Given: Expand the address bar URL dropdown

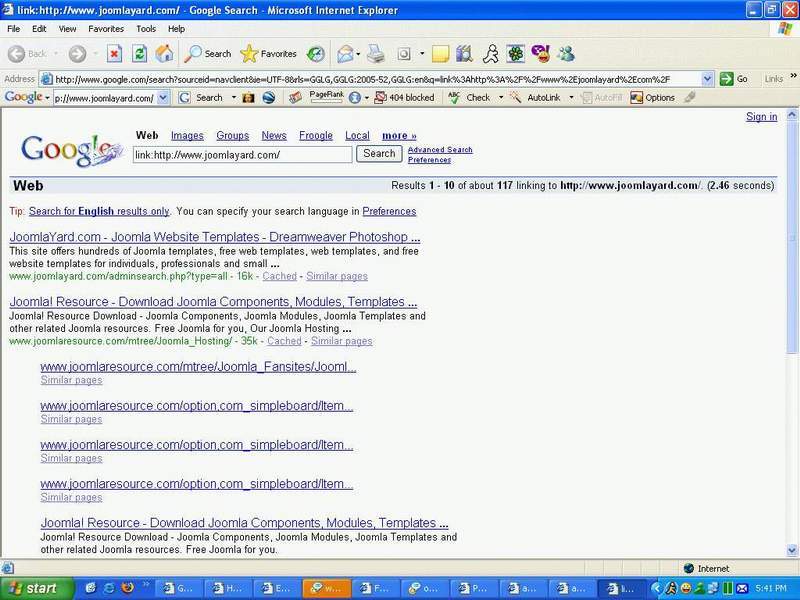Looking at the screenshot, I should [708, 79].
